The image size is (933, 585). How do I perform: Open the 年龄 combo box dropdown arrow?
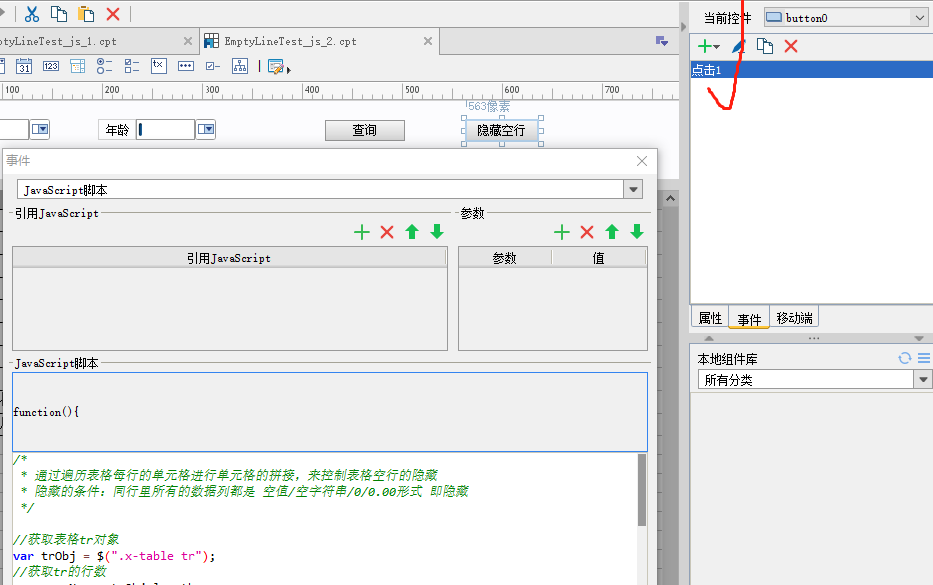206,129
